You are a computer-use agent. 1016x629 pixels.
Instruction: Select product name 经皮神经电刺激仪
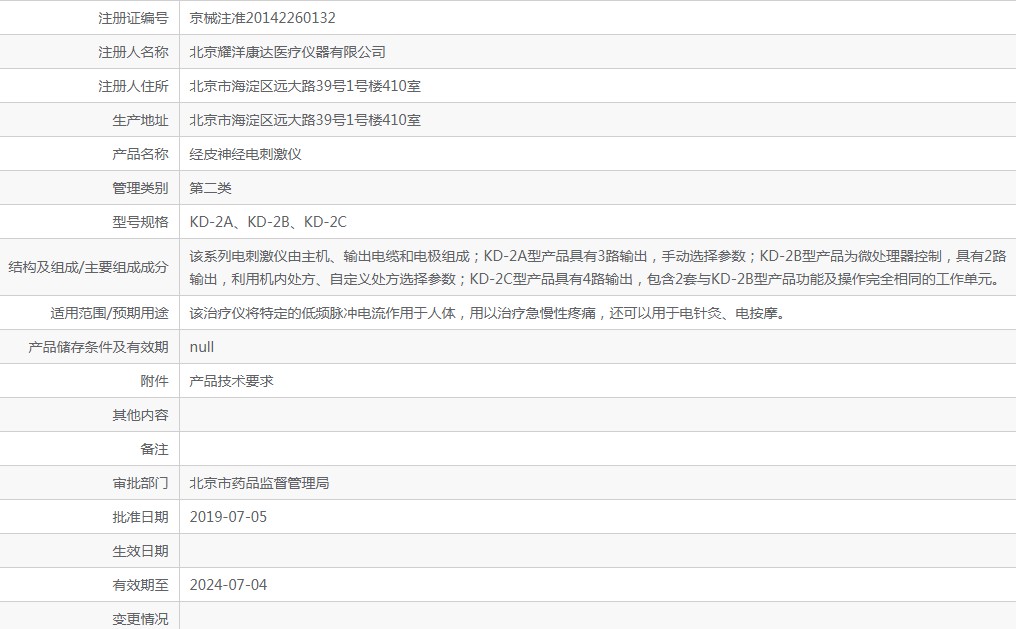coord(245,154)
